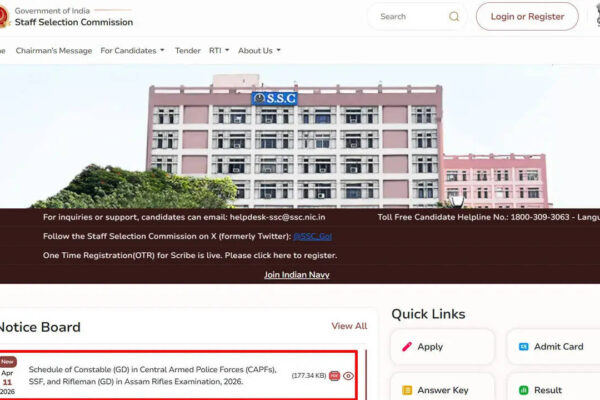Click the Apply pencil icon

click(x=408, y=347)
